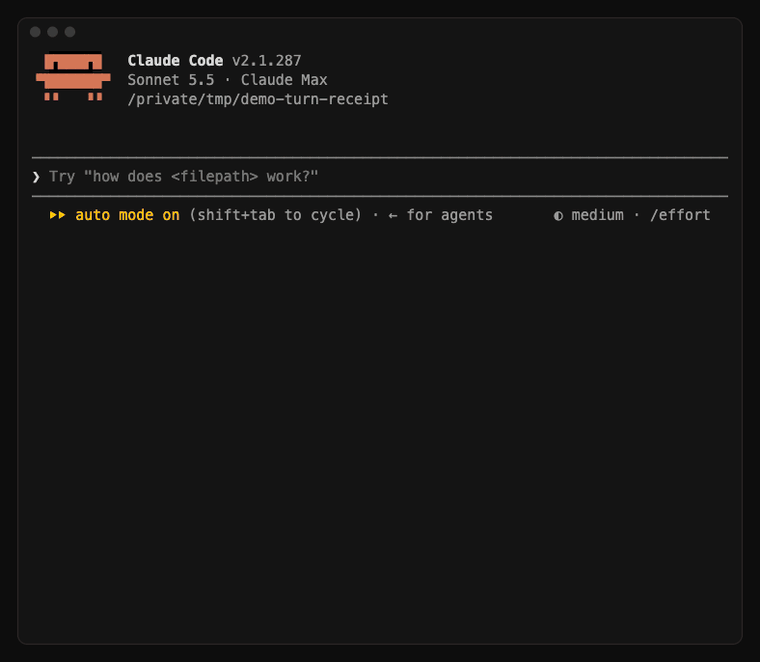
Task: Click the '/effort' command hint
Action: pos(680,215)
